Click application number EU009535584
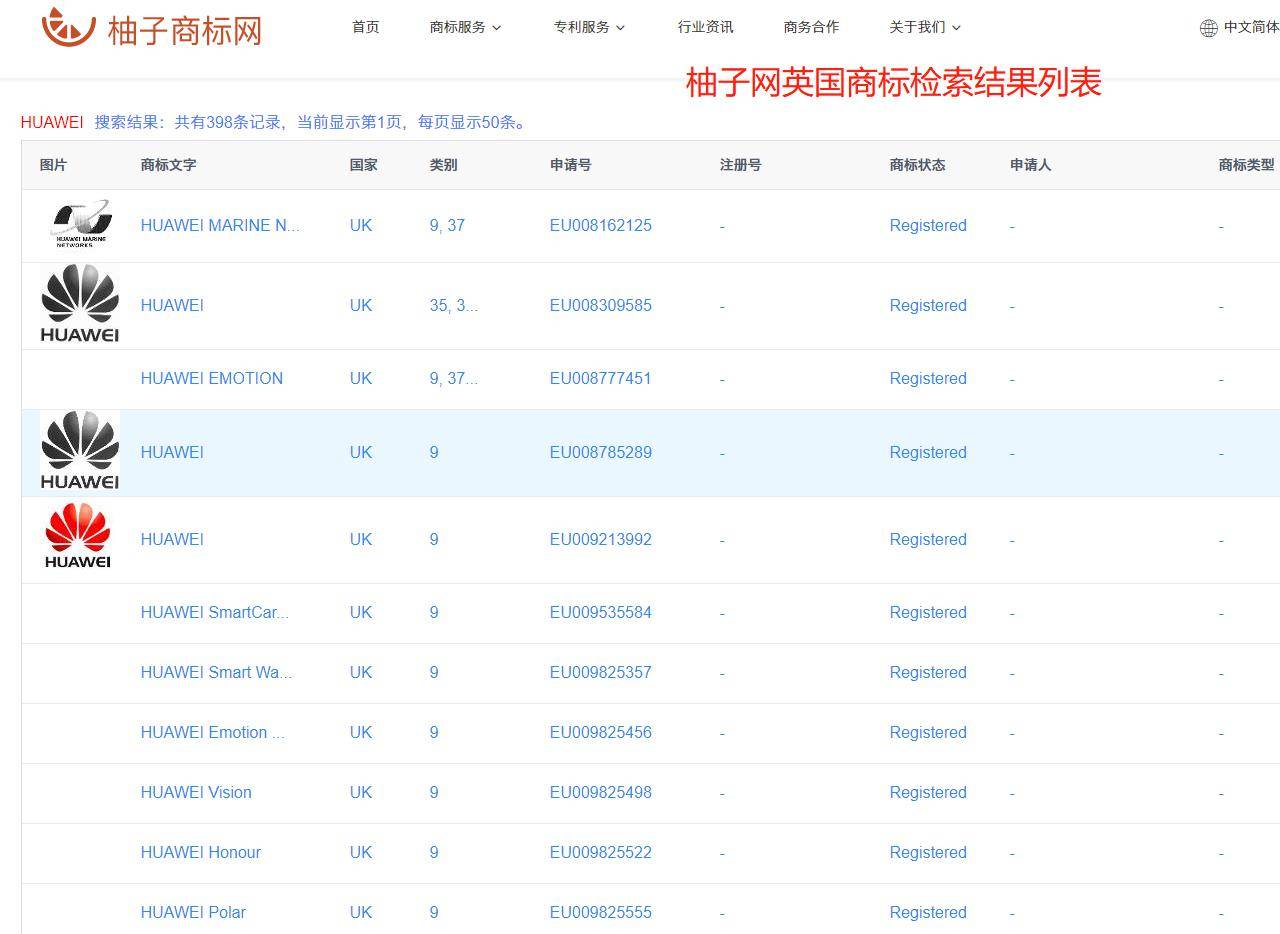Screen dimensions: 1280x934 pos(601,612)
